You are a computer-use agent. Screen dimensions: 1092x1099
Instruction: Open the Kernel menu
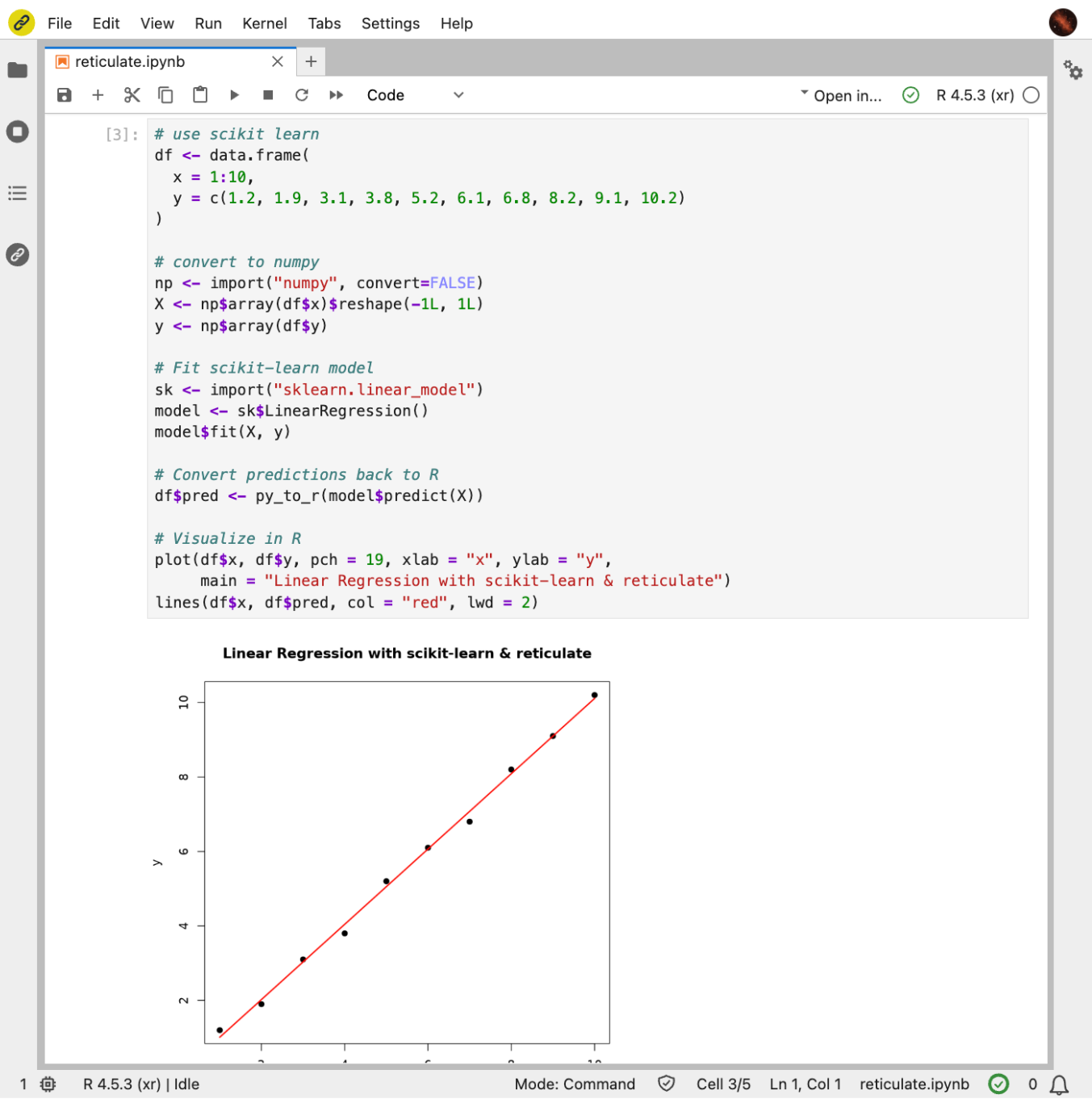coord(265,23)
